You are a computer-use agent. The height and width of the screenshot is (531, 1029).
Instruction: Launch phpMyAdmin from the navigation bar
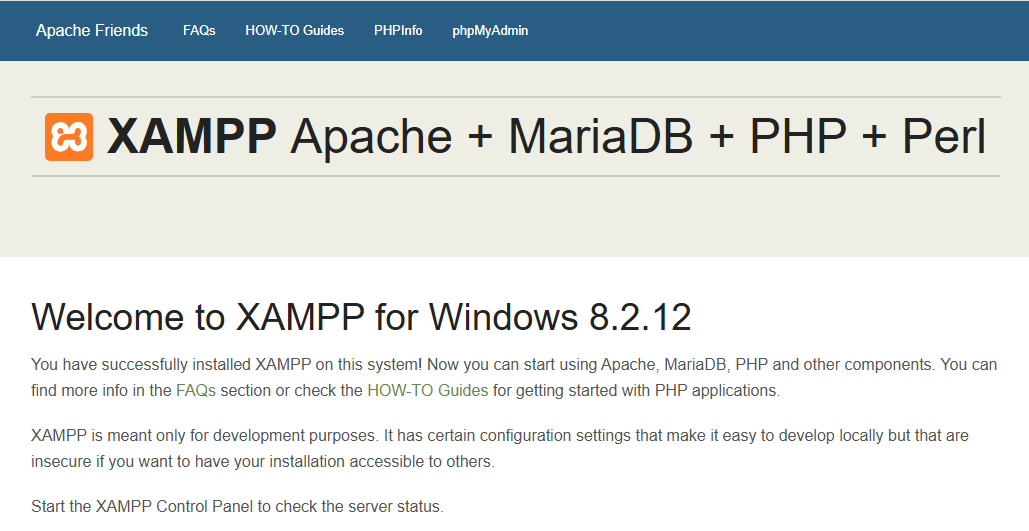(490, 31)
